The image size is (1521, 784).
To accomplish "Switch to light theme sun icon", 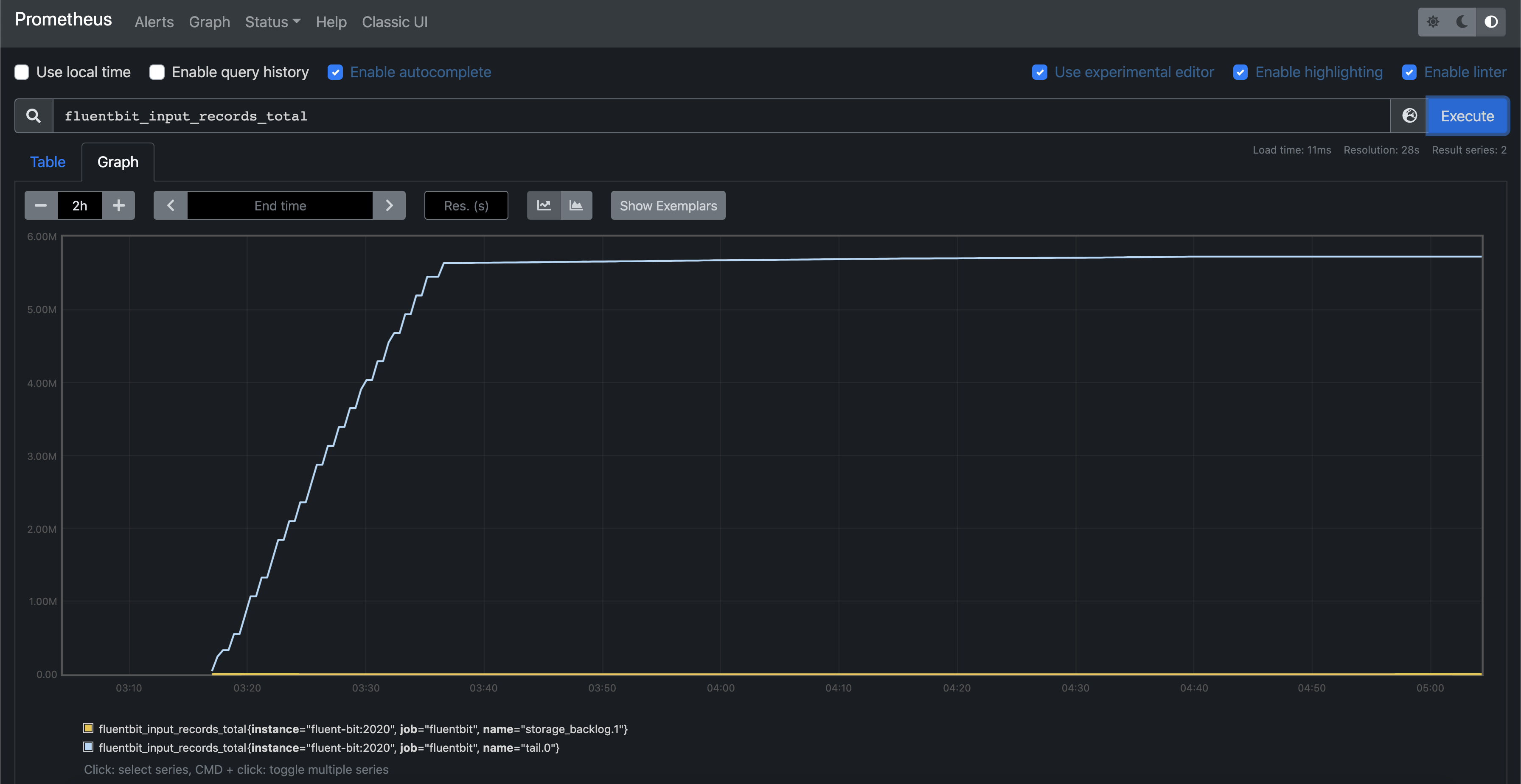I will pos(1434,22).
